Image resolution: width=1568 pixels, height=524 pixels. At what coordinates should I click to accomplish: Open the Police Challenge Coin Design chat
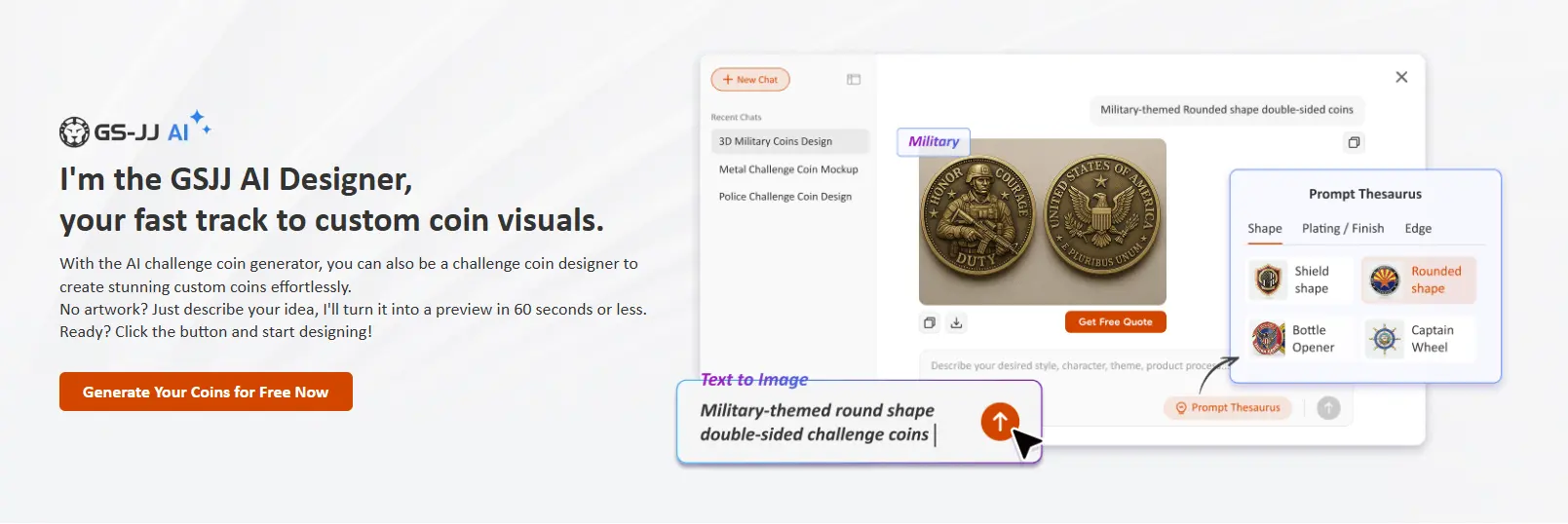pyautogui.click(x=785, y=197)
